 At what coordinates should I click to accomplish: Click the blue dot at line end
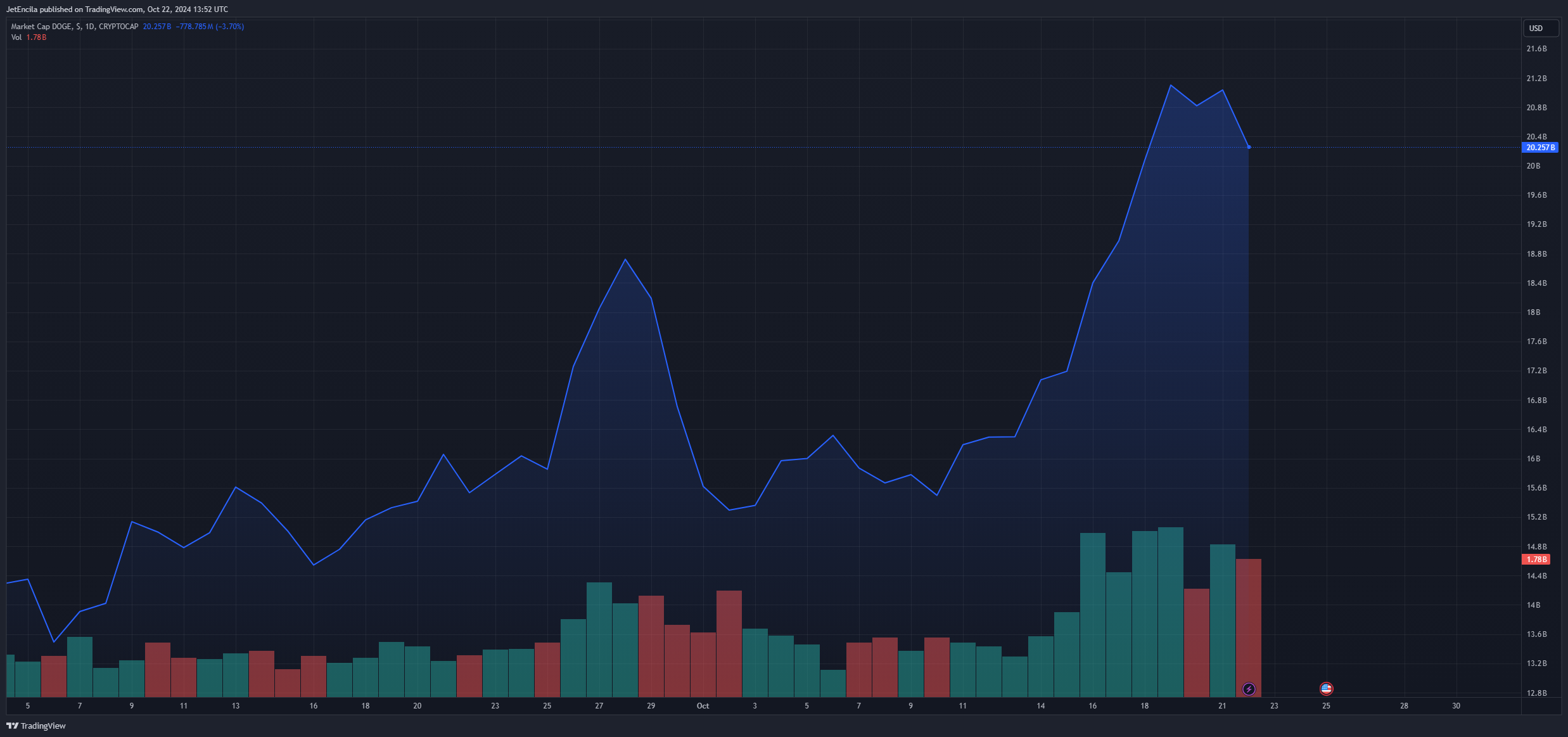[1249, 147]
